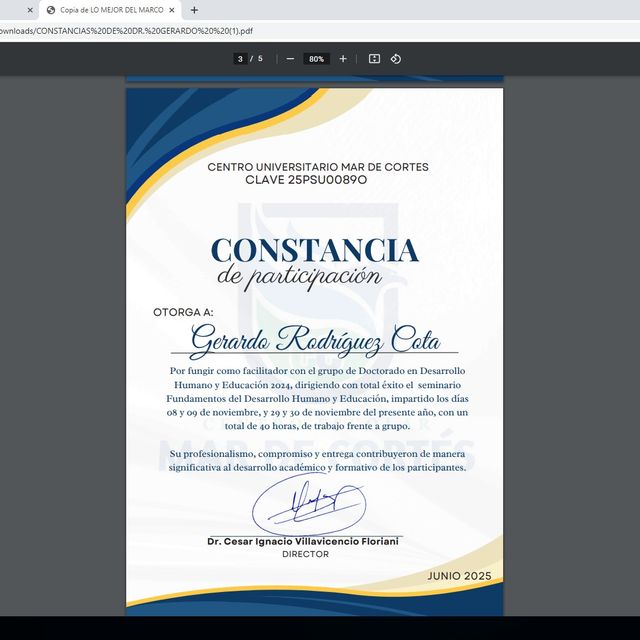
Task: Click '08 y 09 de noviembre' line
Action: click(317, 413)
